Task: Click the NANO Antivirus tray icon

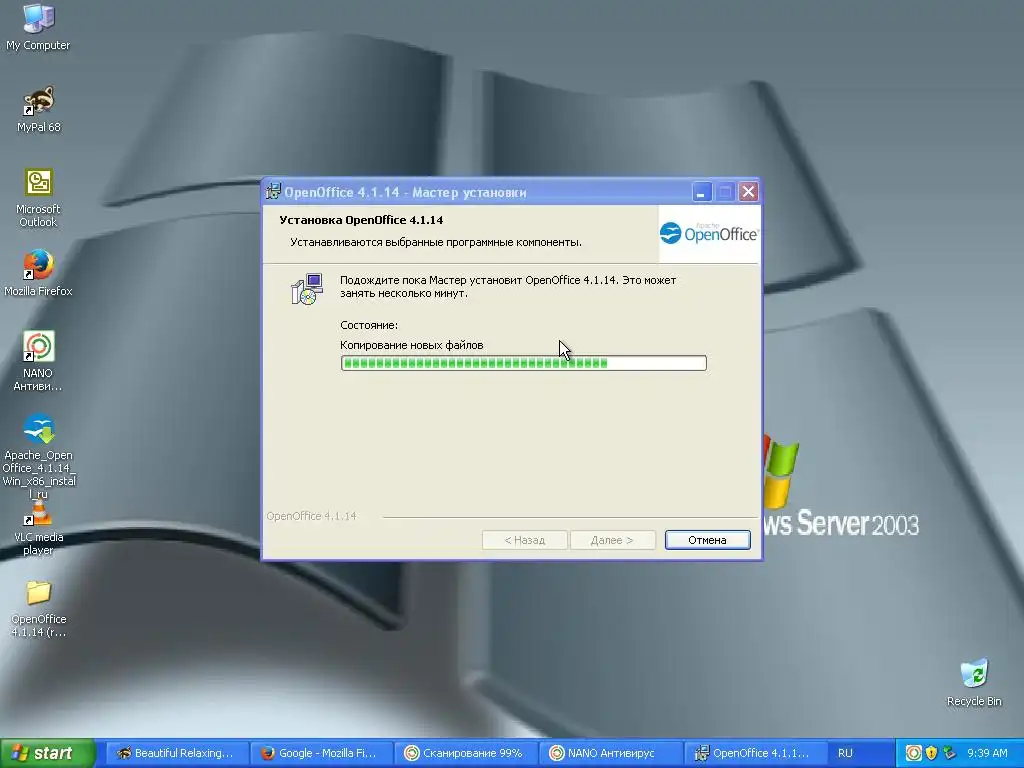Action: click(x=914, y=753)
